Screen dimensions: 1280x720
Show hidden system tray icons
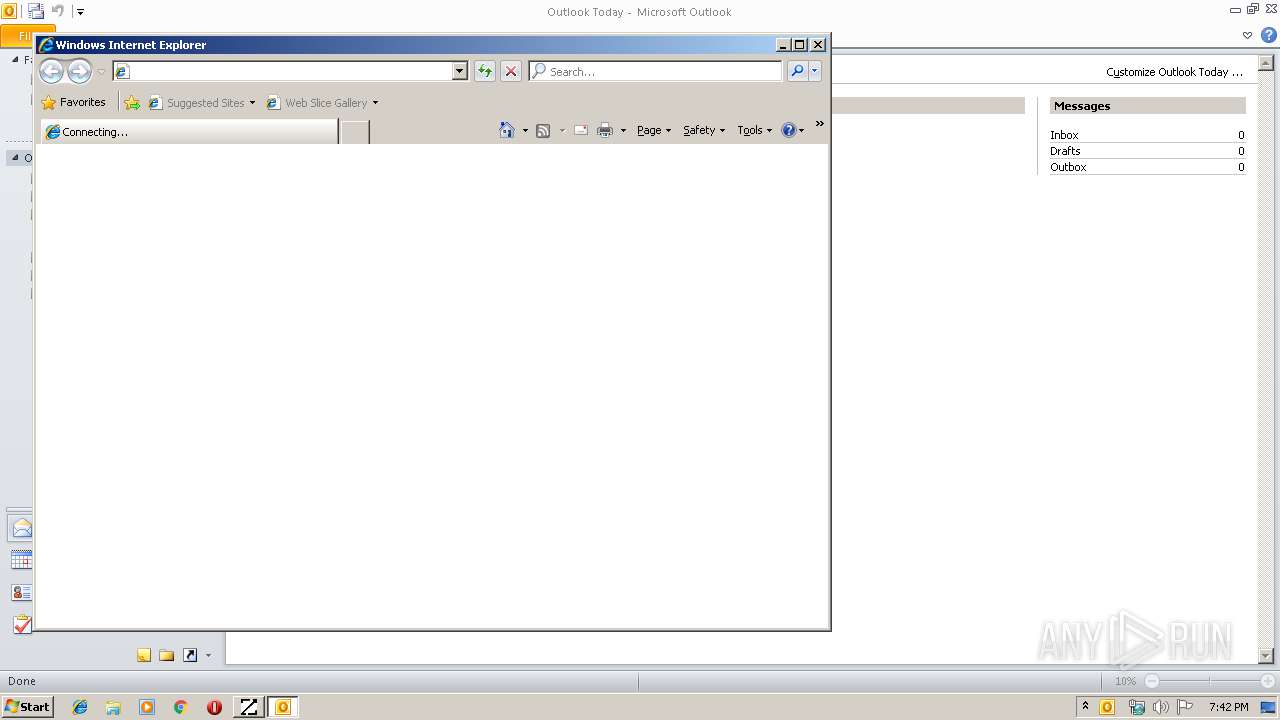point(1085,707)
